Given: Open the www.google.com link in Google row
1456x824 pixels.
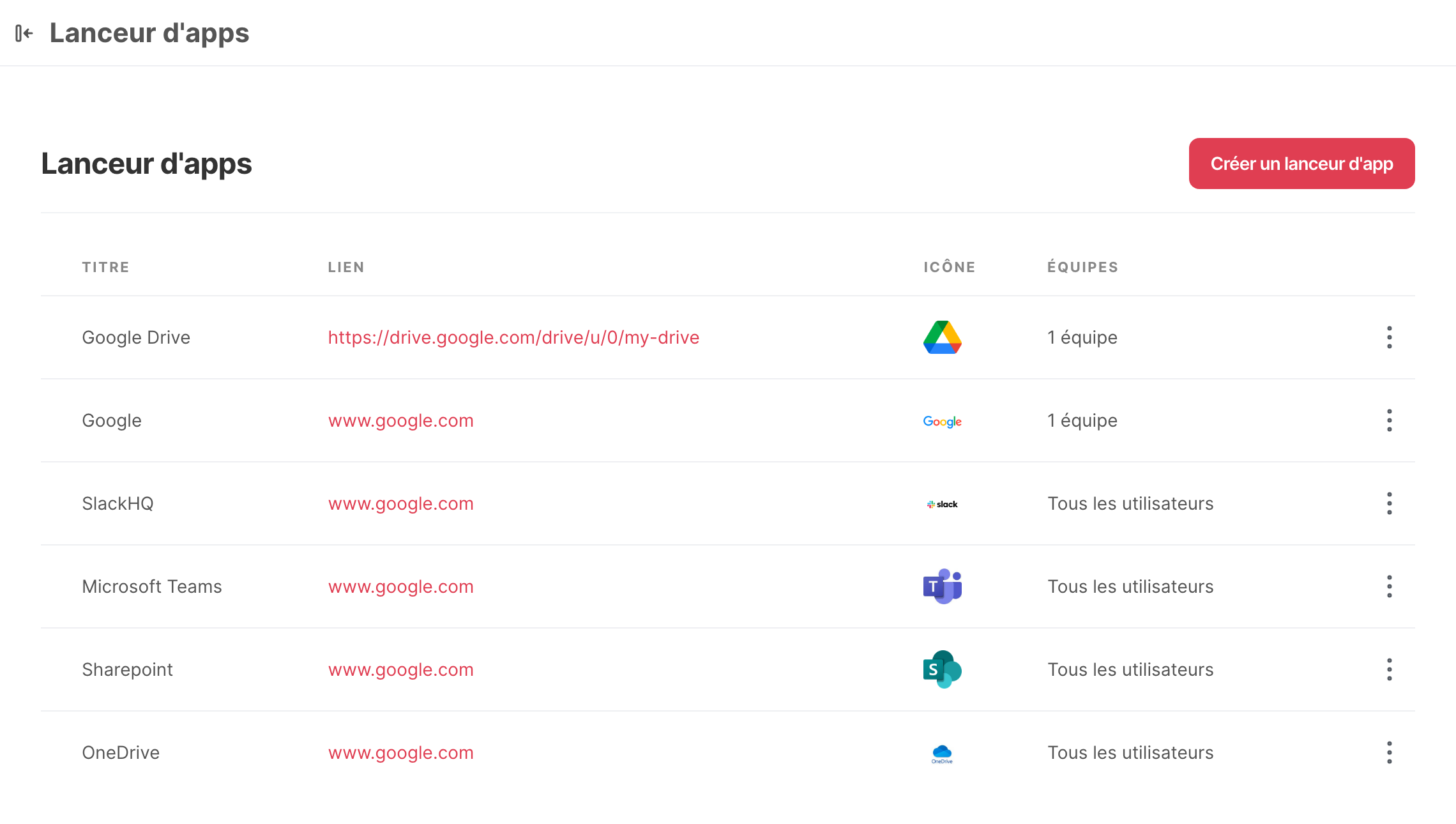Looking at the screenshot, I should tap(401, 421).
